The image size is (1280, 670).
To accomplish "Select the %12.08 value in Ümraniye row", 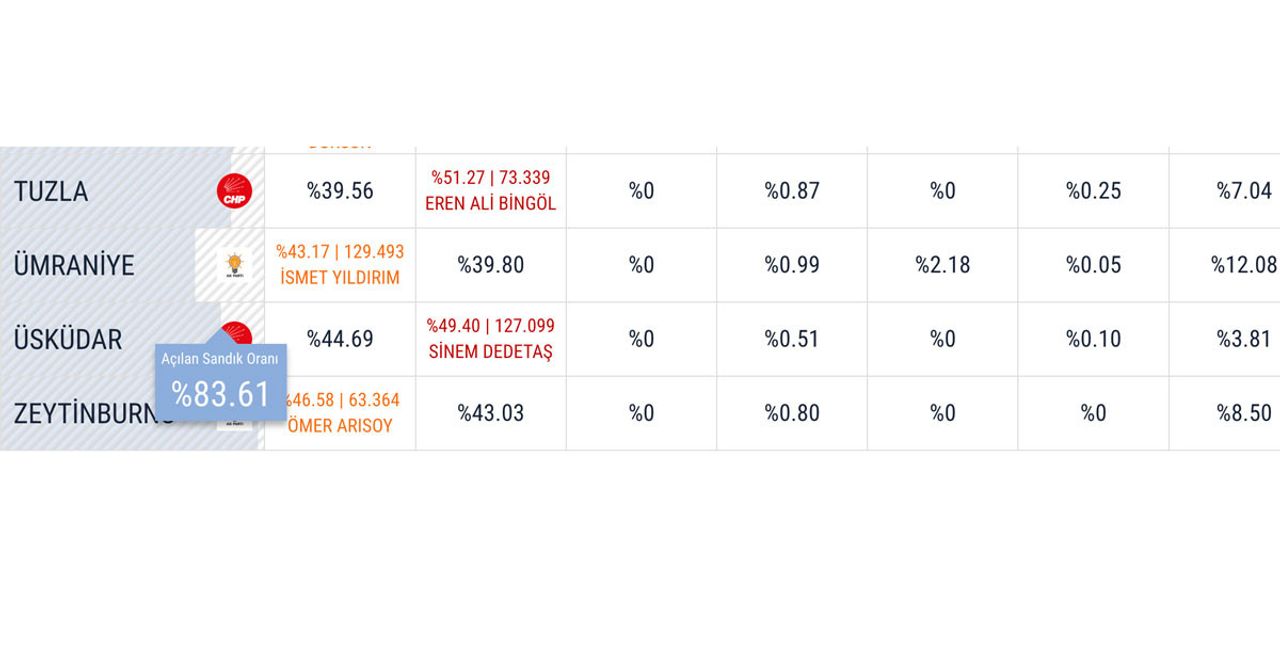I will pos(1244,265).
